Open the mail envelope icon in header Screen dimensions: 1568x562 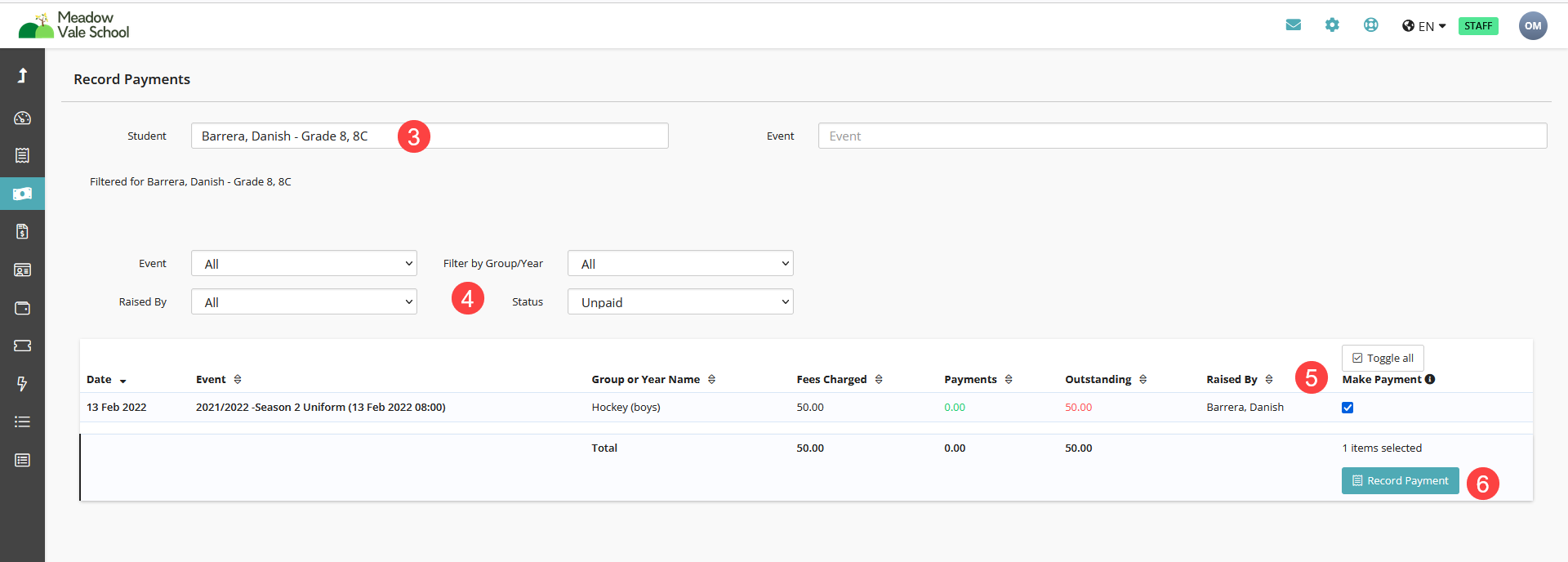1294,25
